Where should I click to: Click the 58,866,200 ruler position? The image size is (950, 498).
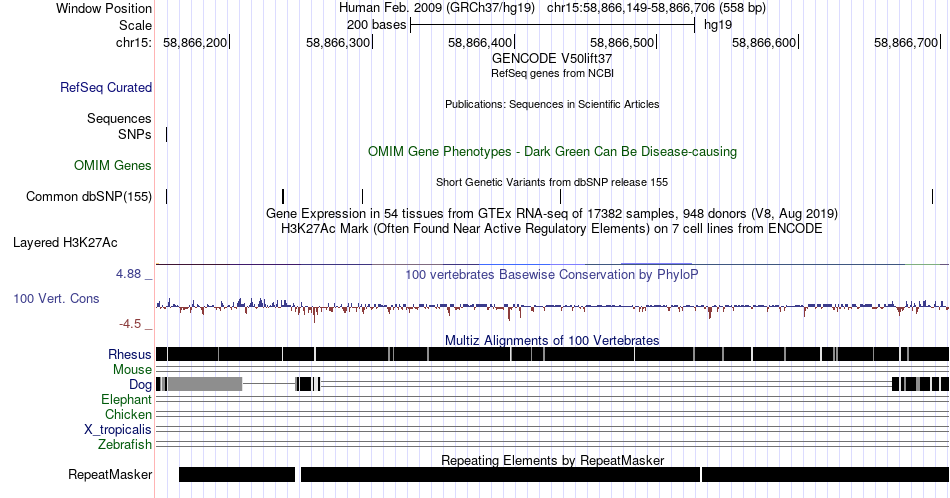click(x=195, y=42)
